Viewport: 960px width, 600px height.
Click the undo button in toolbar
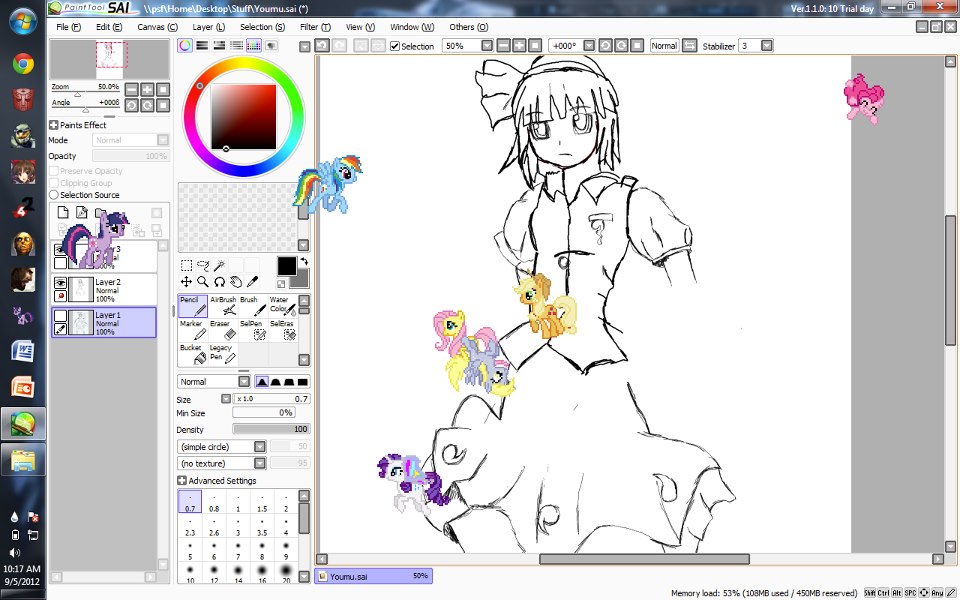click(322, 46)
